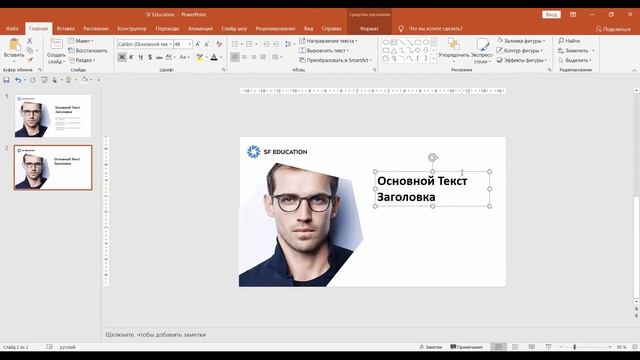Switch to the Конструктор tab
640x360 pixels.
pos(132,29)
